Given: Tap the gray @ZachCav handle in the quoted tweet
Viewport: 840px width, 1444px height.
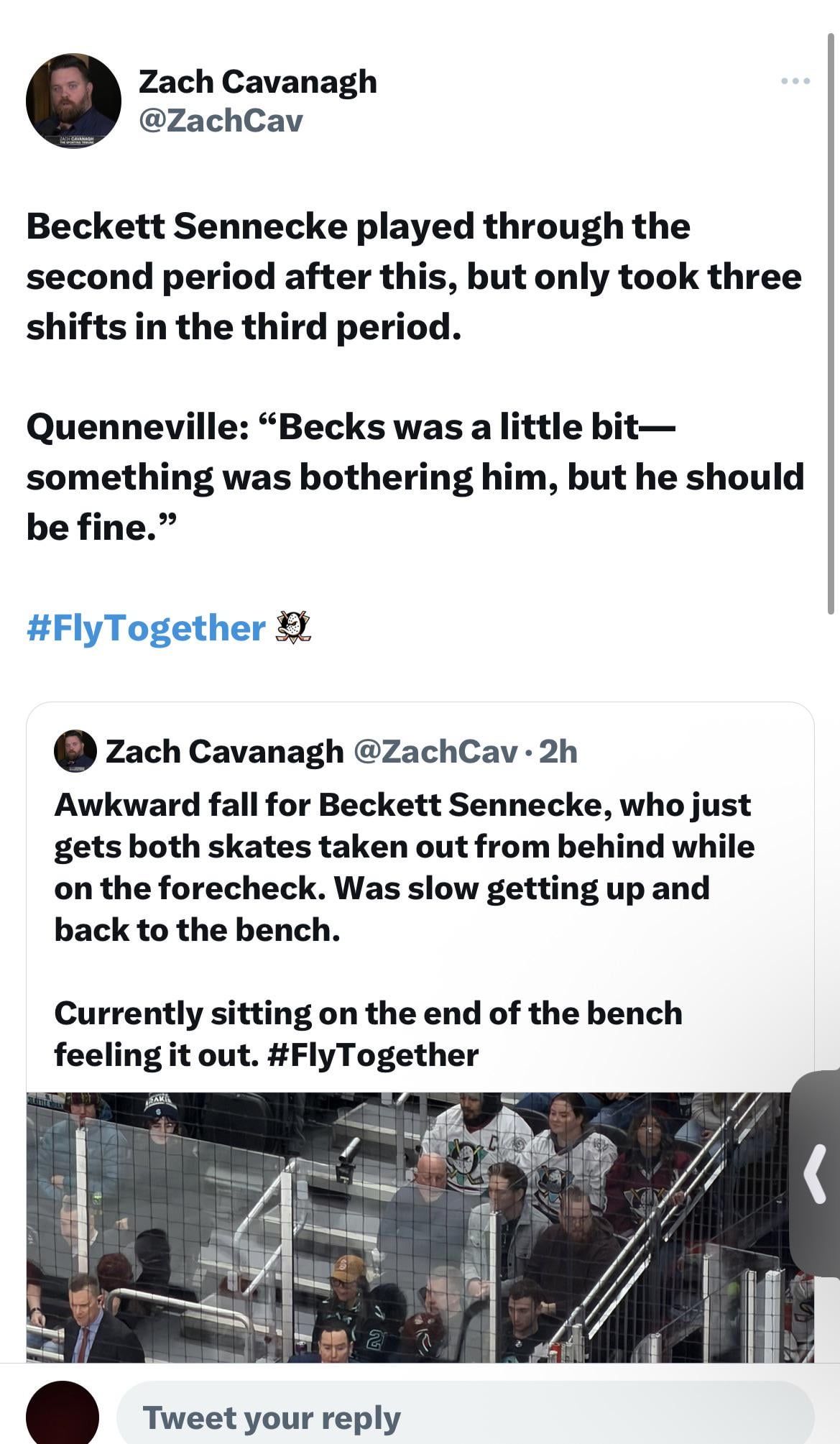Looking at the screenshot, I should (435, 752).
